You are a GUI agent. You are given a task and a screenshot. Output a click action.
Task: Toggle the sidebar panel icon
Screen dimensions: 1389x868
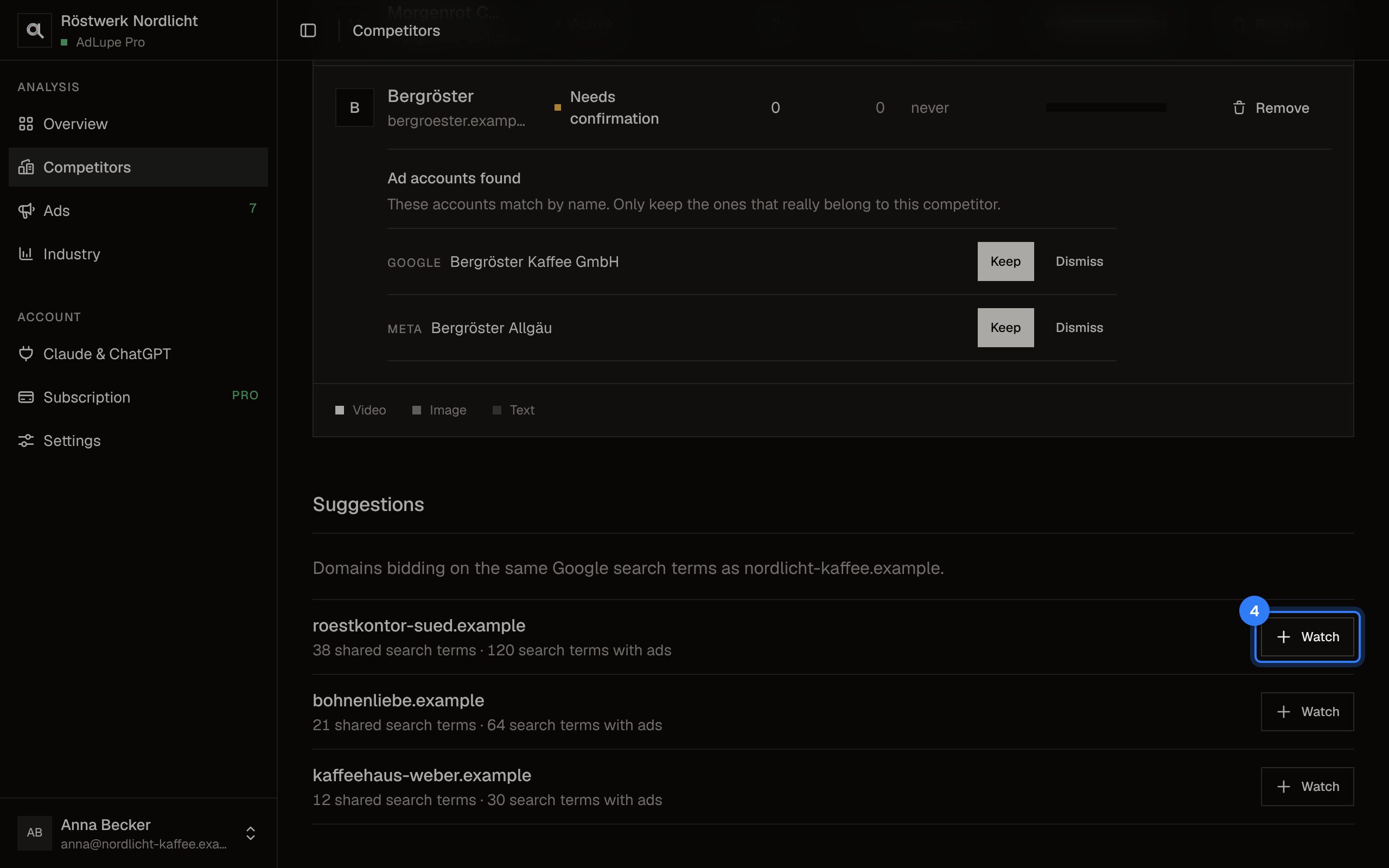tap(308, 30)
